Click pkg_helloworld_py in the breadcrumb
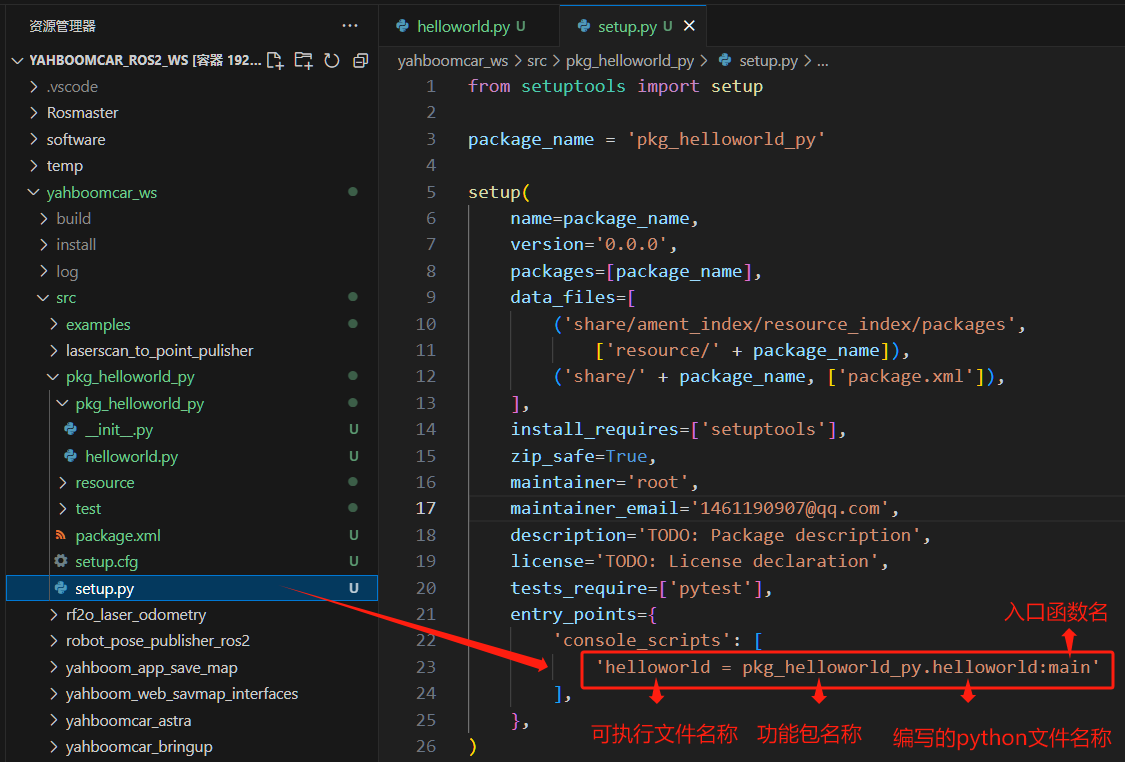The height and width of the screenshot is (762, 1125). click(x=629, y=61)
